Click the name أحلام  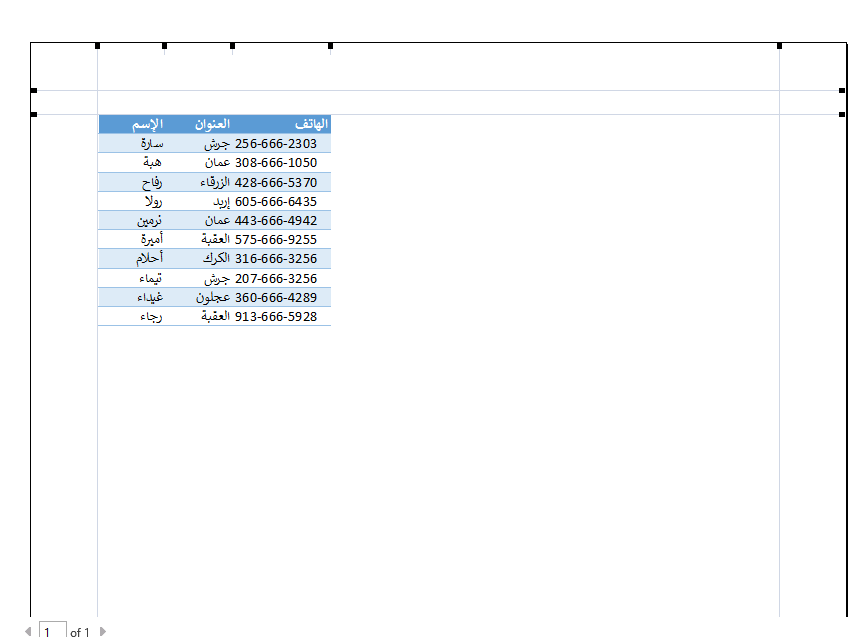150,258
